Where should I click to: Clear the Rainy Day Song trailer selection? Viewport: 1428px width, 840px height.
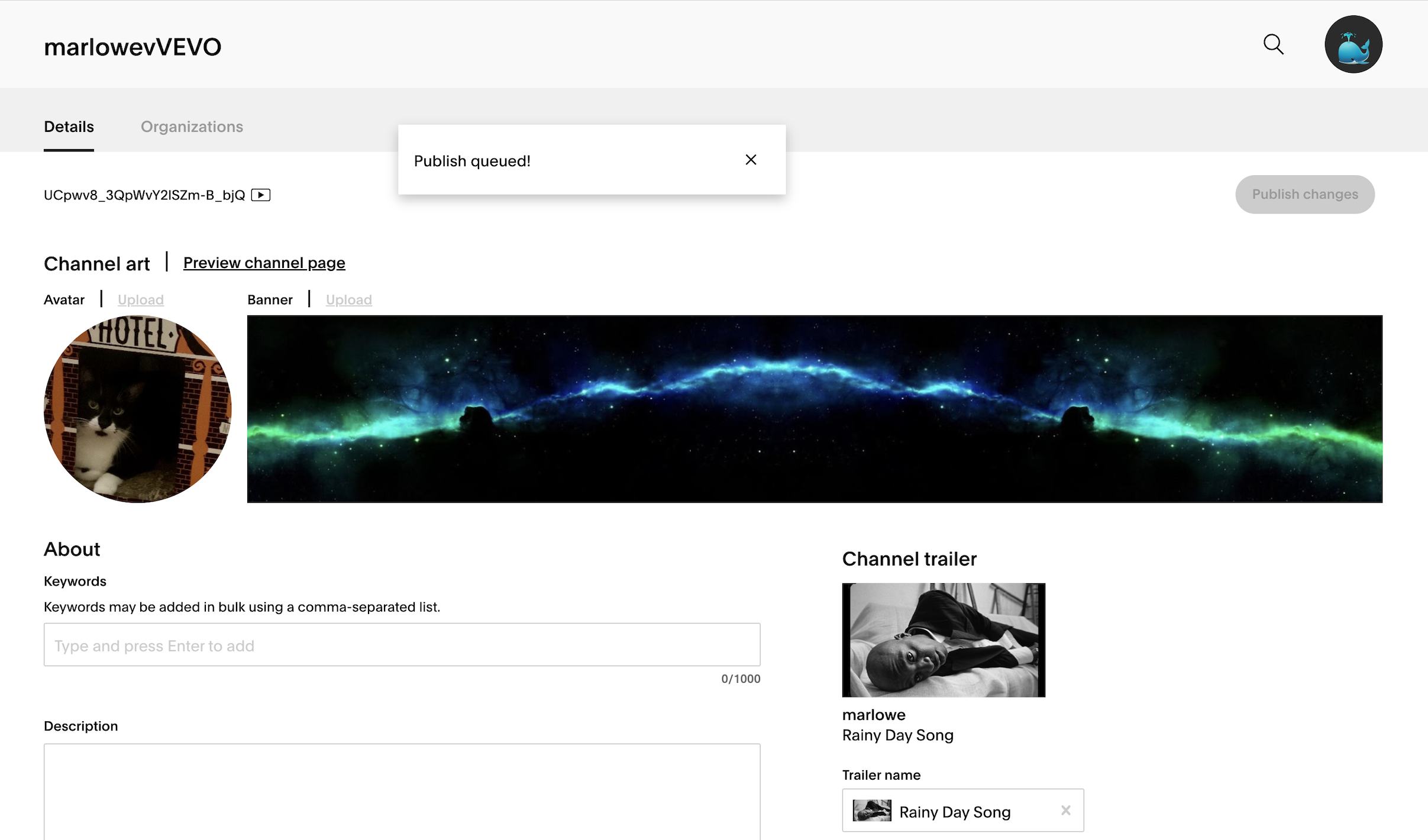click(1065, 810)
